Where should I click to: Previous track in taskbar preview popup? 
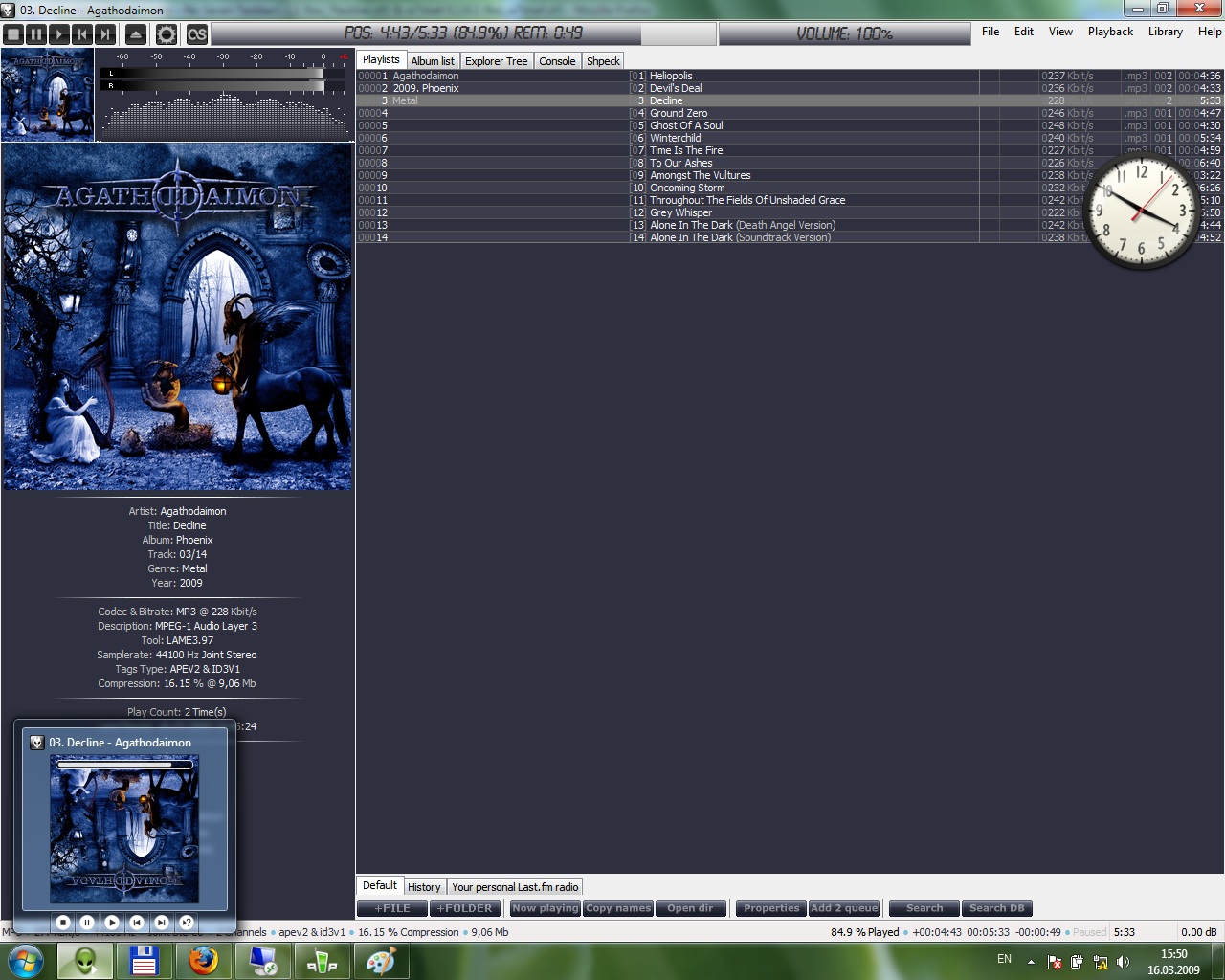click(x=137, y=923)
